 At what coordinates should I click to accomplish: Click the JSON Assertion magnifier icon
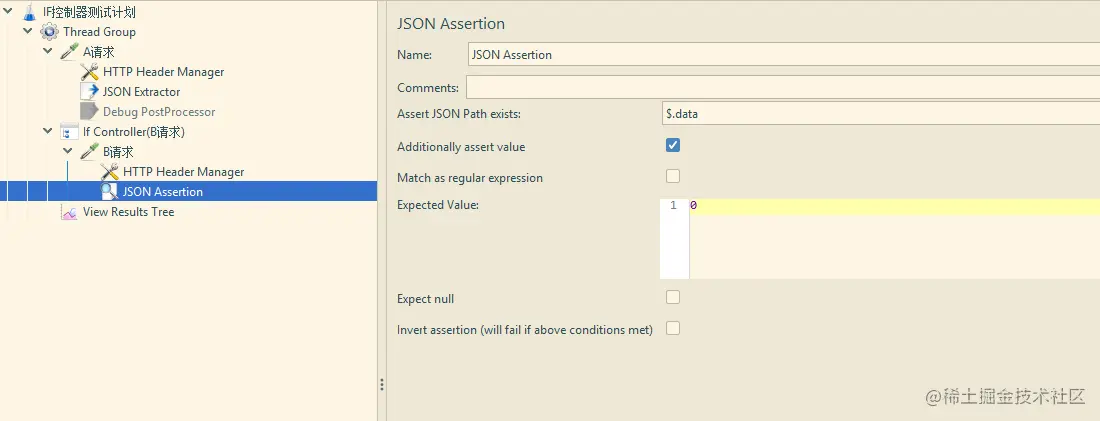coord(109,192)
